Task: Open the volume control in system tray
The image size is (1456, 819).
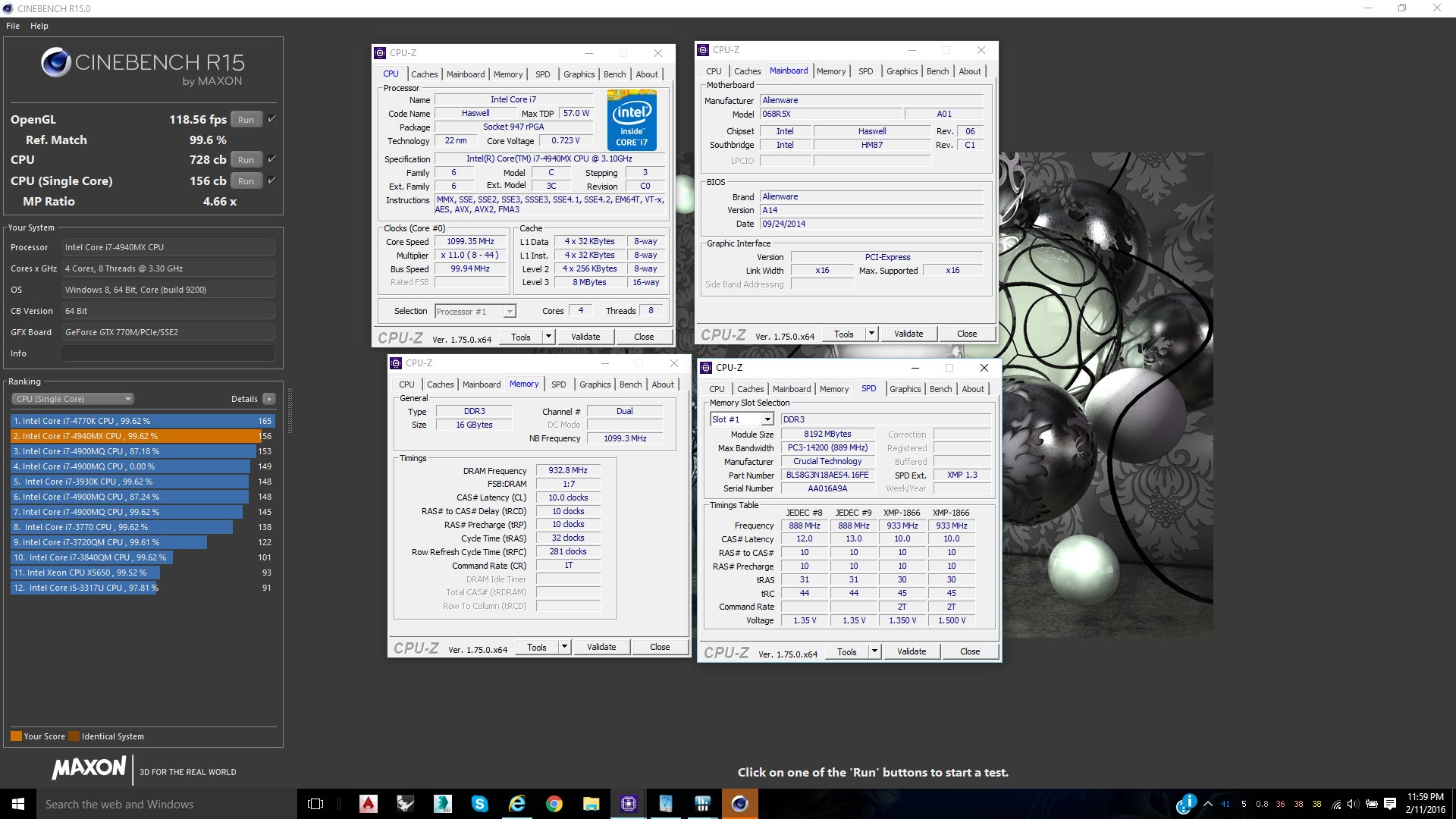Action: (1353, 804)
